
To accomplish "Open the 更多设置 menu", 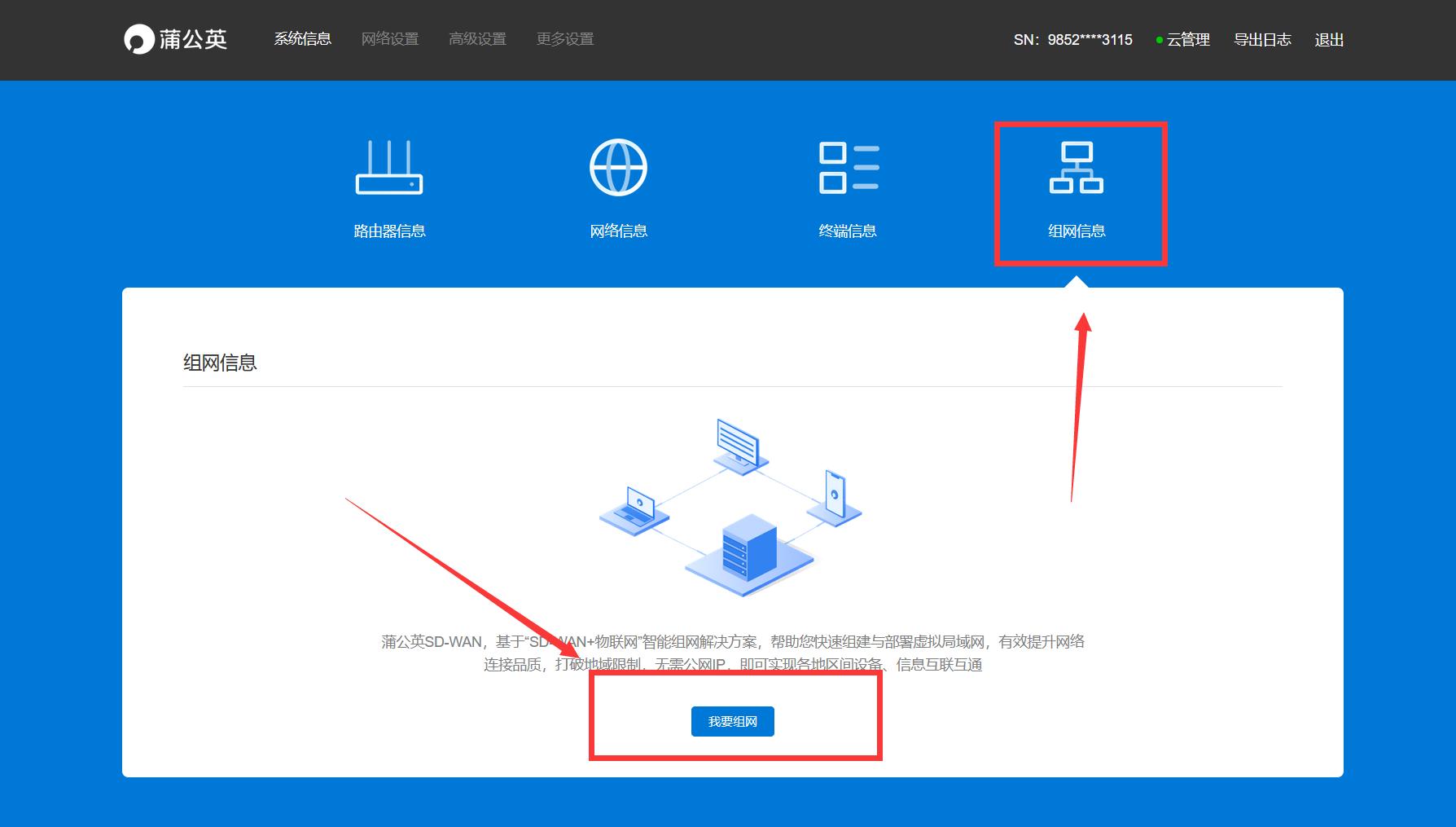I will click(564, 39).
